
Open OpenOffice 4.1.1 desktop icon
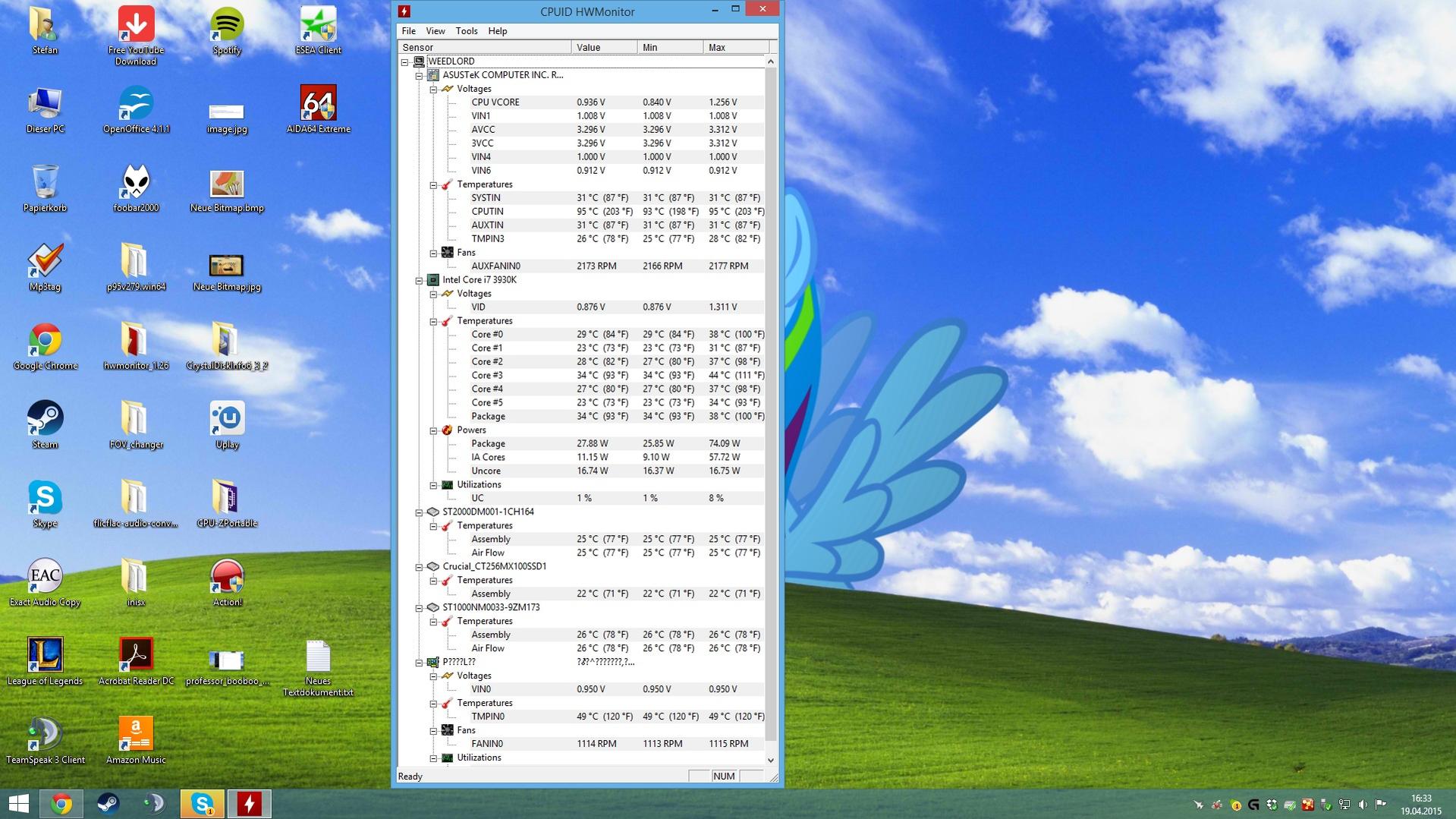pyautogui.click(x=136, y=110)
